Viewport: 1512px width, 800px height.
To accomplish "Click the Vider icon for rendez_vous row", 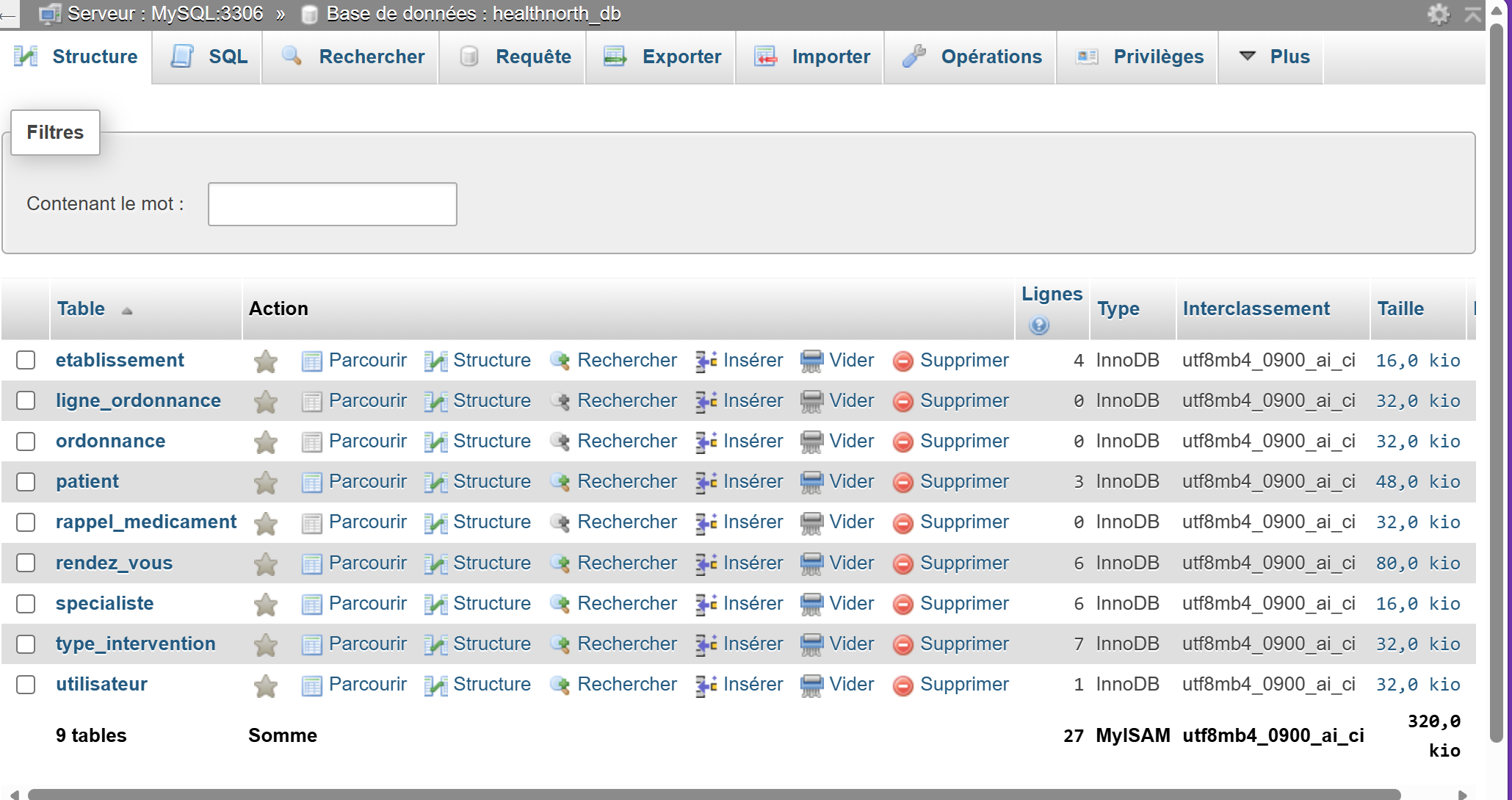I will pos(811,563).
